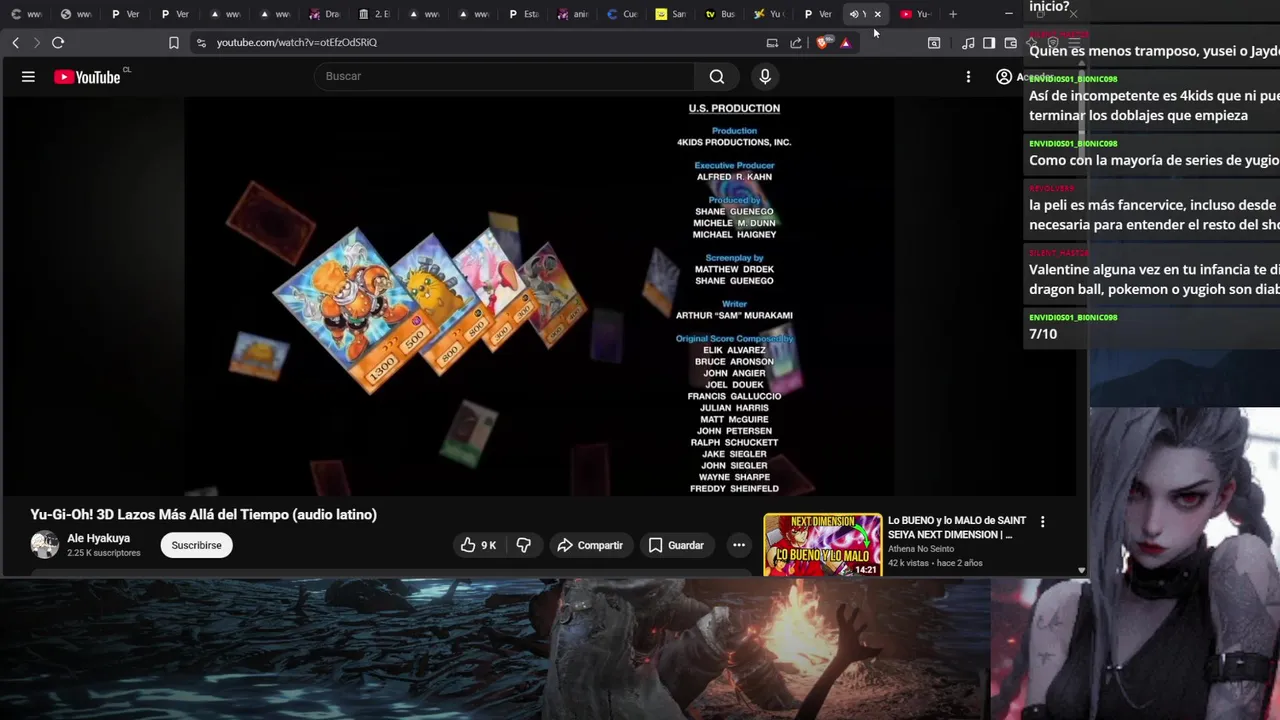Close the active YouTube tab

878,14
